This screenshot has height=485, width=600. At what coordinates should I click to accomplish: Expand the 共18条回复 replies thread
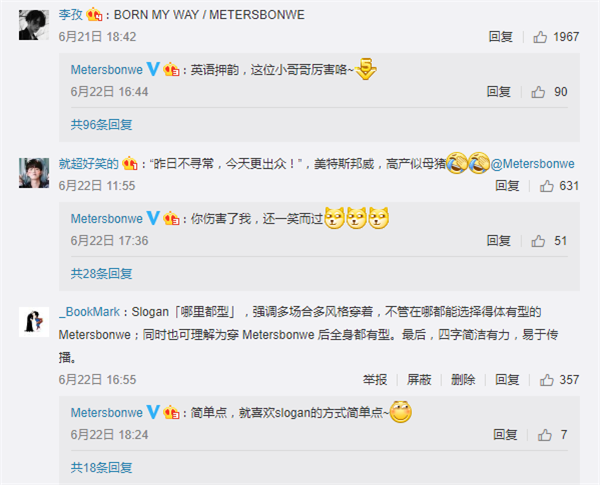pyautogui.click(x=101, y=468)
